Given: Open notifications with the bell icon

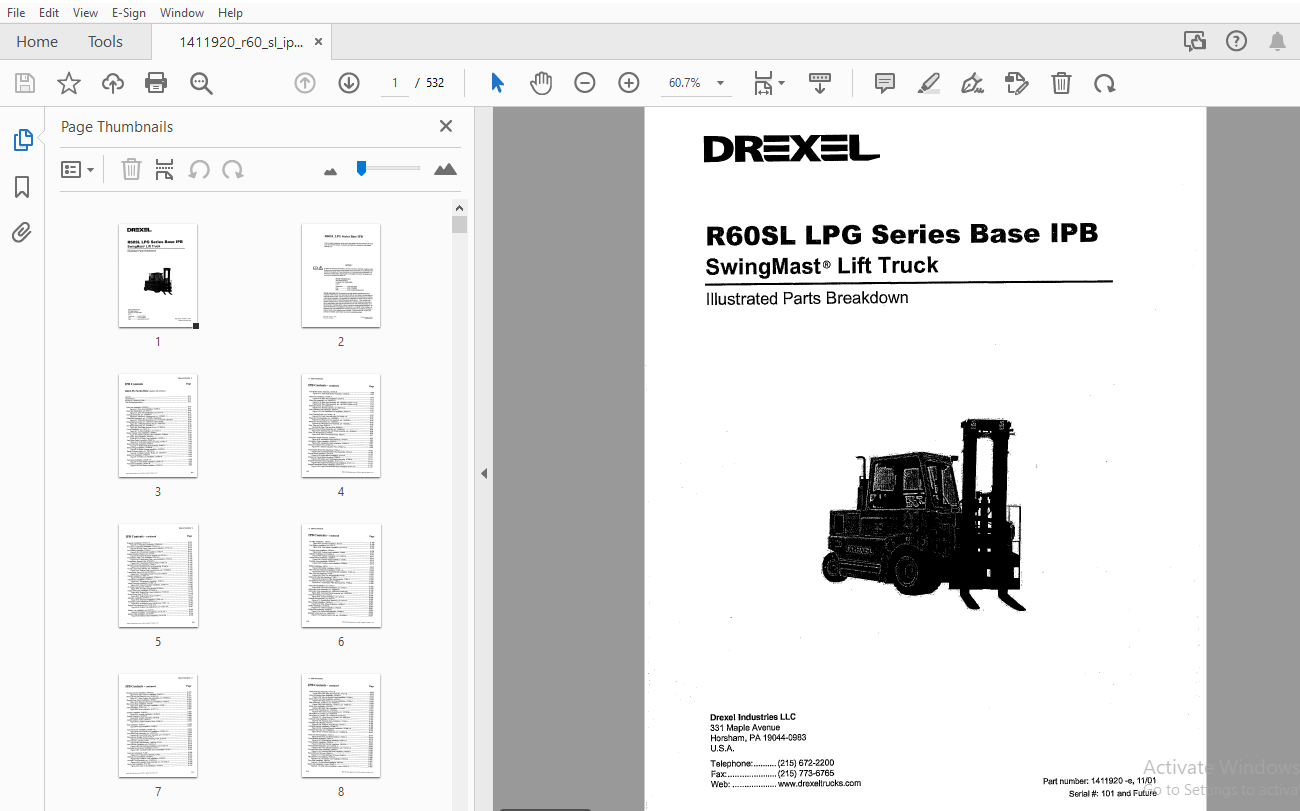Looking at the screenshot, I should (1277, 41).
